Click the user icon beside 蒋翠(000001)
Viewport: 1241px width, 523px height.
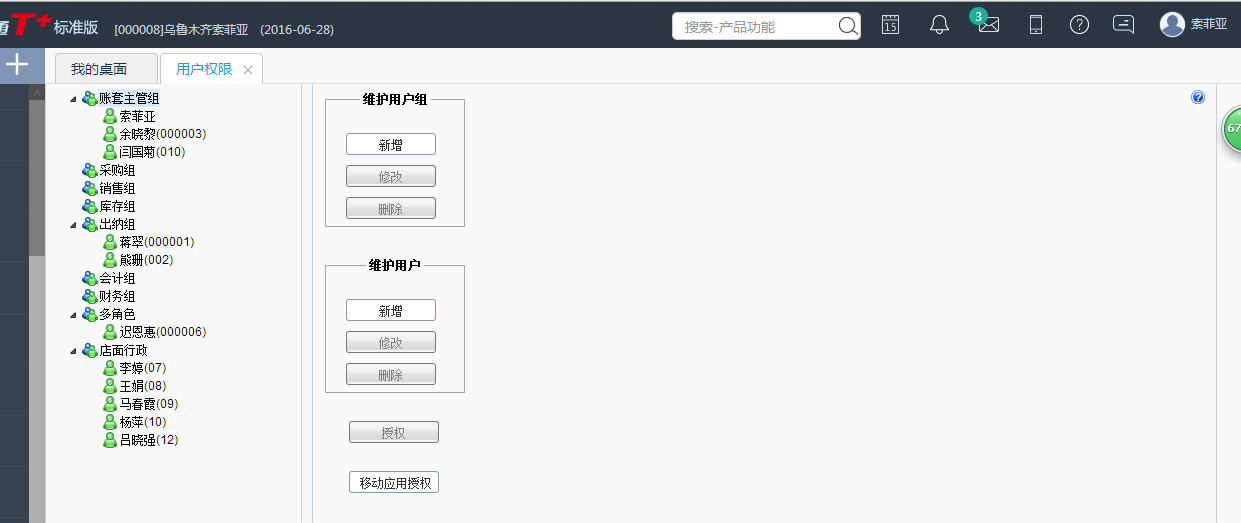110,242
